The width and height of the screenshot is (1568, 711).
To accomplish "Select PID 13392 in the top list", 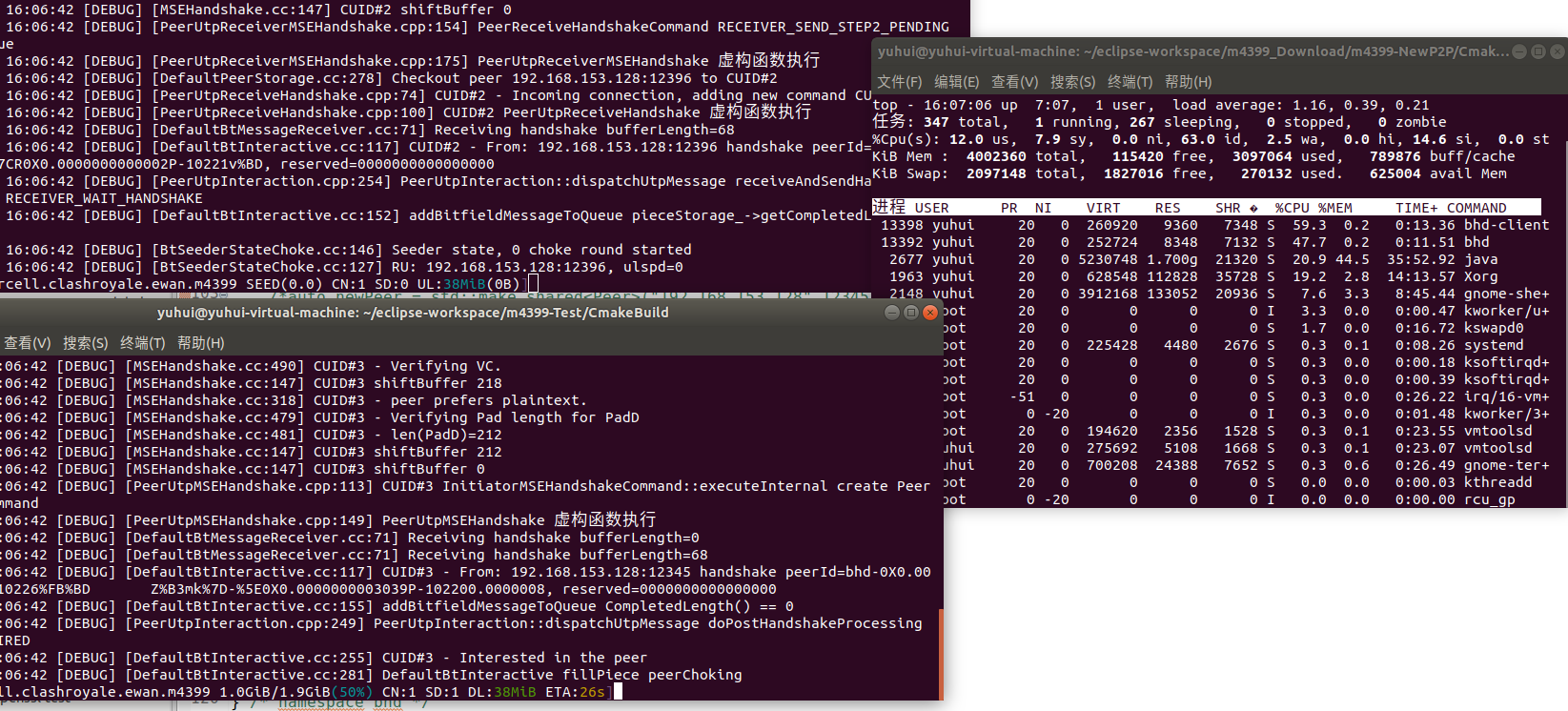I will click(x=902, y=242).
